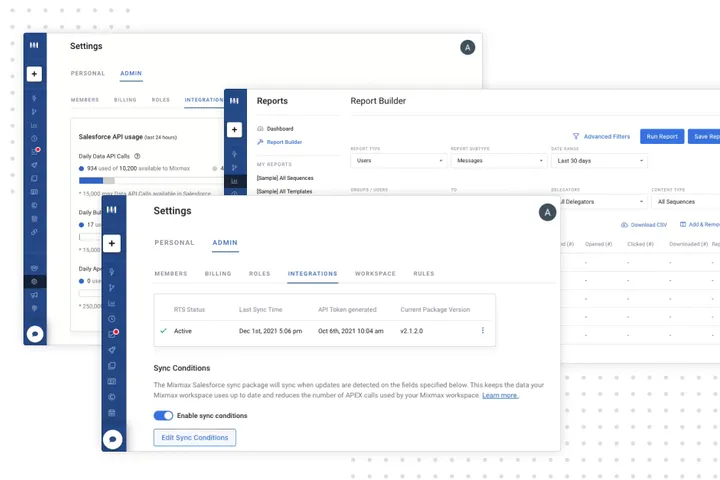Open the sequences branch icon in front Settings sidebar
The image size is (720, 480).
point(112,288)
